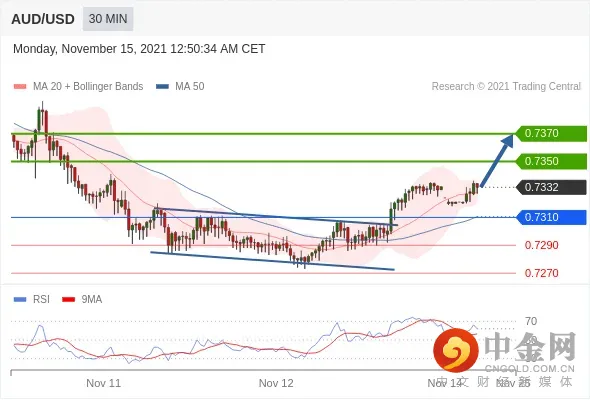Click the 'MA 20 + Bollinger Bands' legend label
This screenshot has height=400, width=590.
pyautogui.click(x=88, y=87)
